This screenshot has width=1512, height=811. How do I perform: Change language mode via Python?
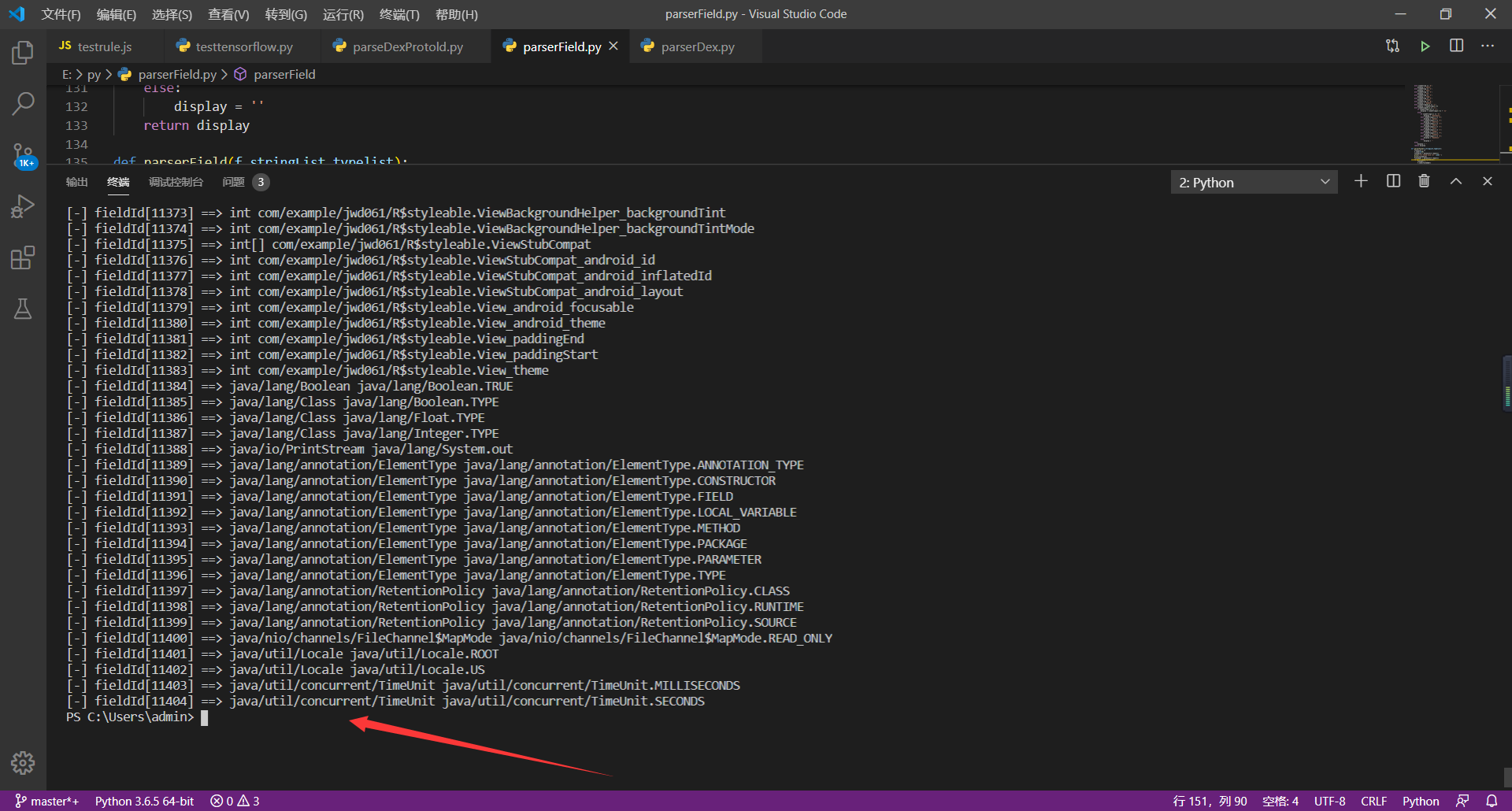point(1421,801)
